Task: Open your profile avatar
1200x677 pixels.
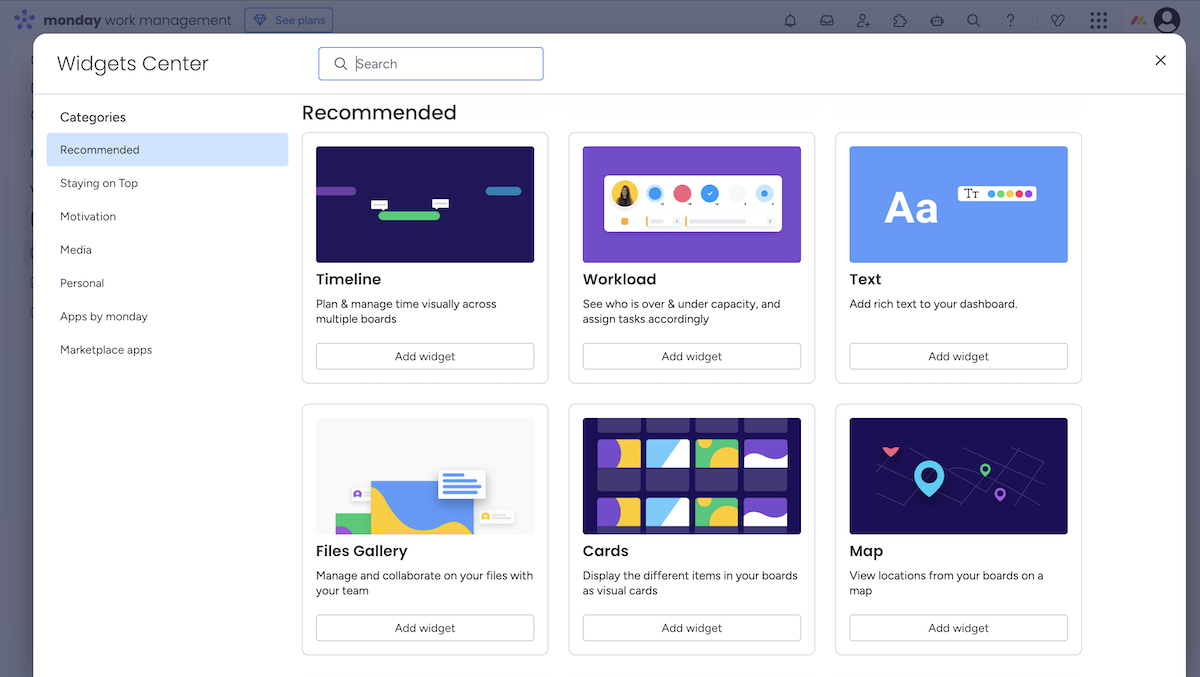Action: pos(1166,19)
